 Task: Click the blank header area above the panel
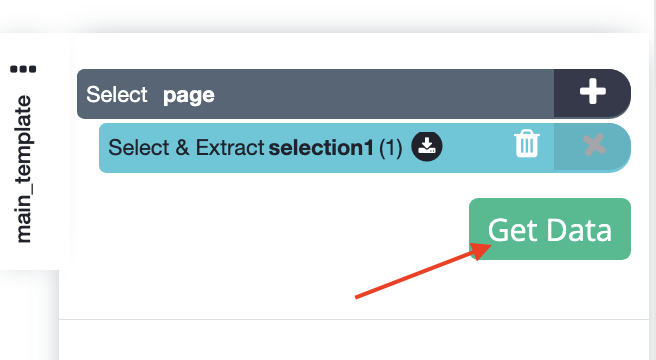point(328,16)
